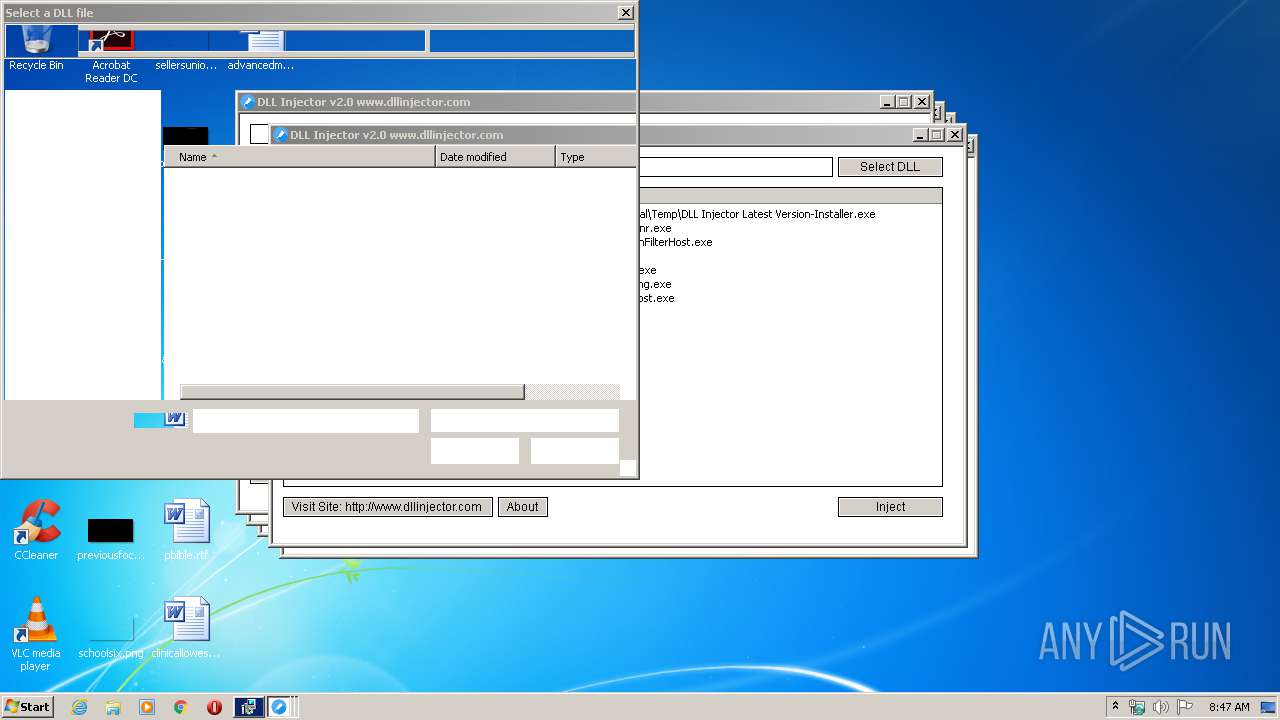The width and height of the screenshot is (1280, 720).
Task: Select the process ending in ost.exe
Action: (657, 298)
